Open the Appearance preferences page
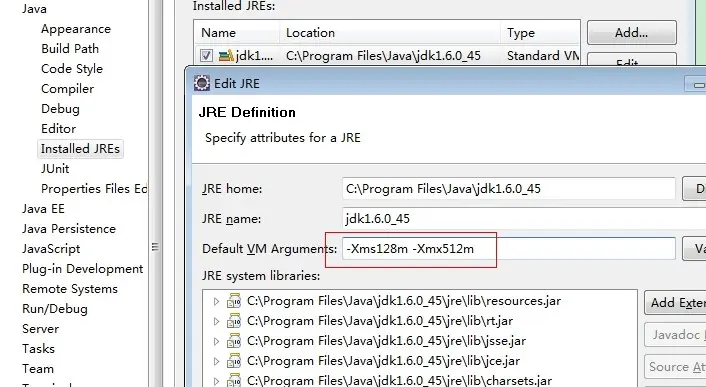Viewport: 706px width, 387px height. [x=76, y=29]
